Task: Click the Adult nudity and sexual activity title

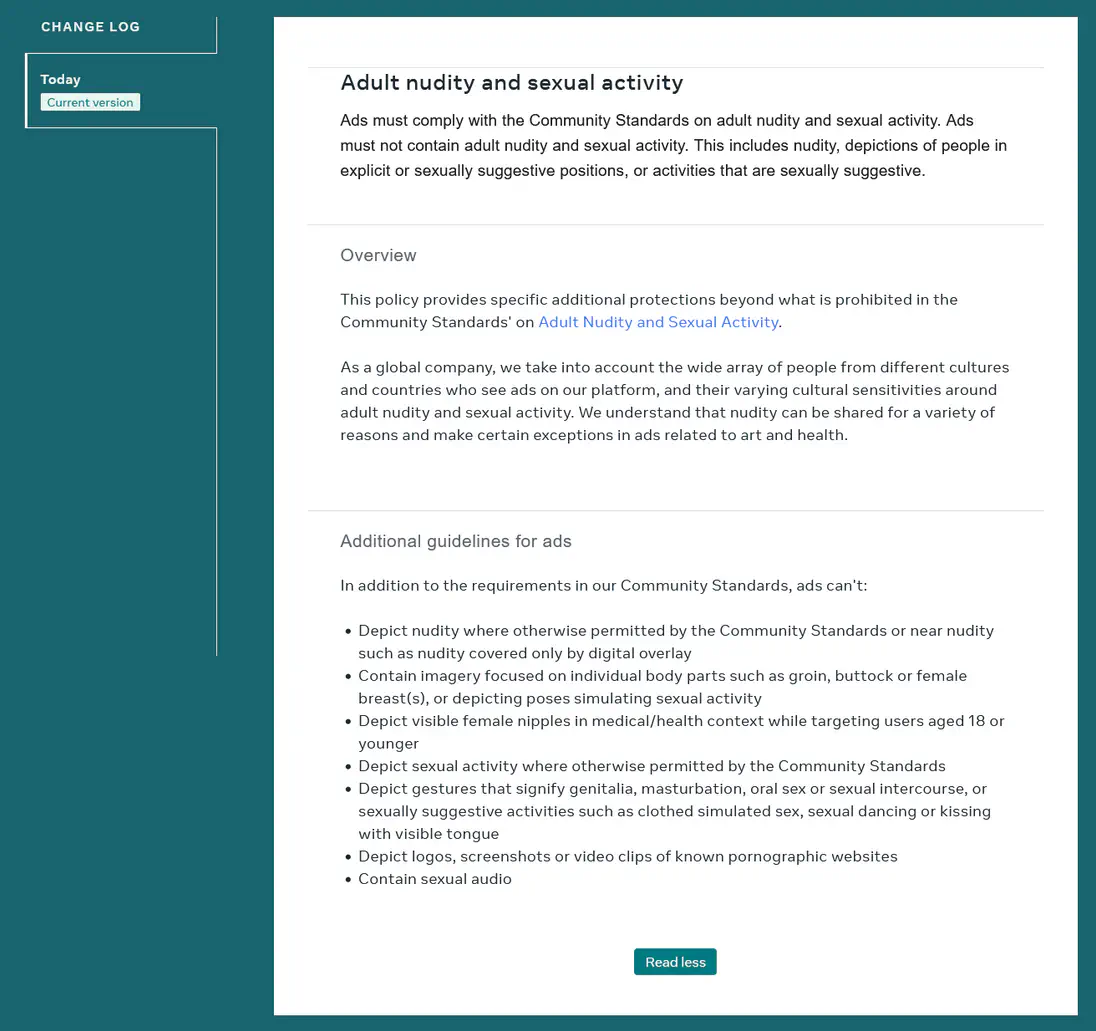Action: 511,83
